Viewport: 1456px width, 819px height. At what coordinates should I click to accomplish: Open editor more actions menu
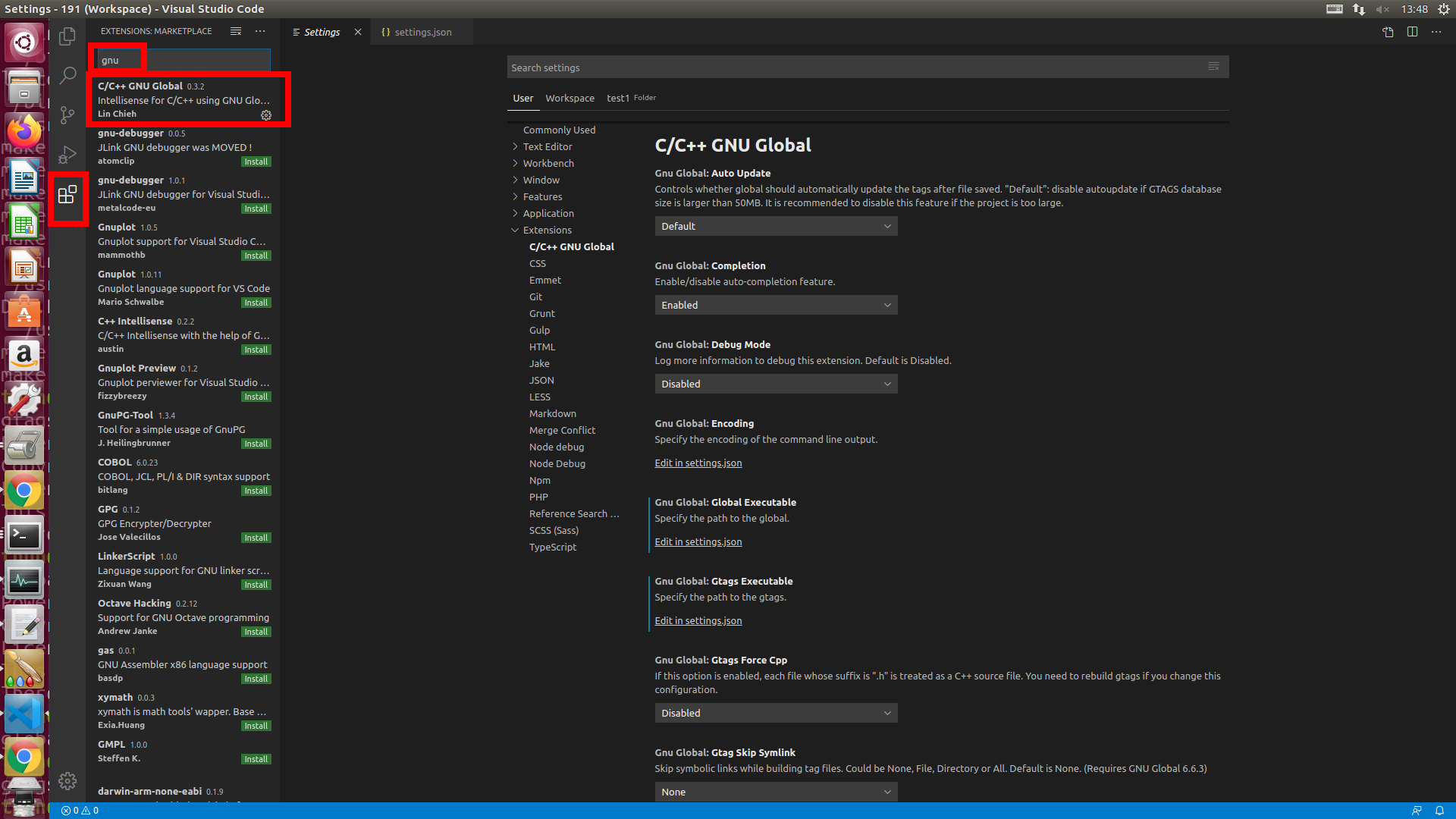coord(1436,32)
